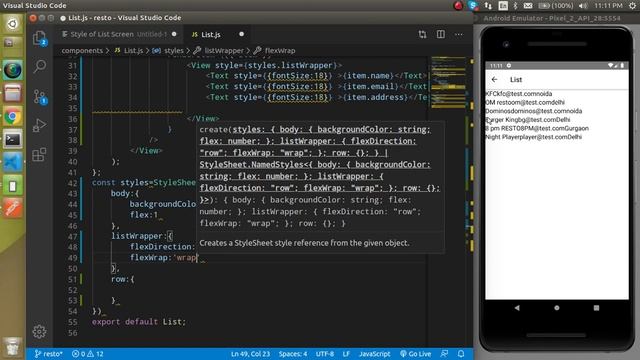Open Ubuntu dash search in launcher
The width and height of the screenshot is (640, 360).
click(x=12, y=24)
